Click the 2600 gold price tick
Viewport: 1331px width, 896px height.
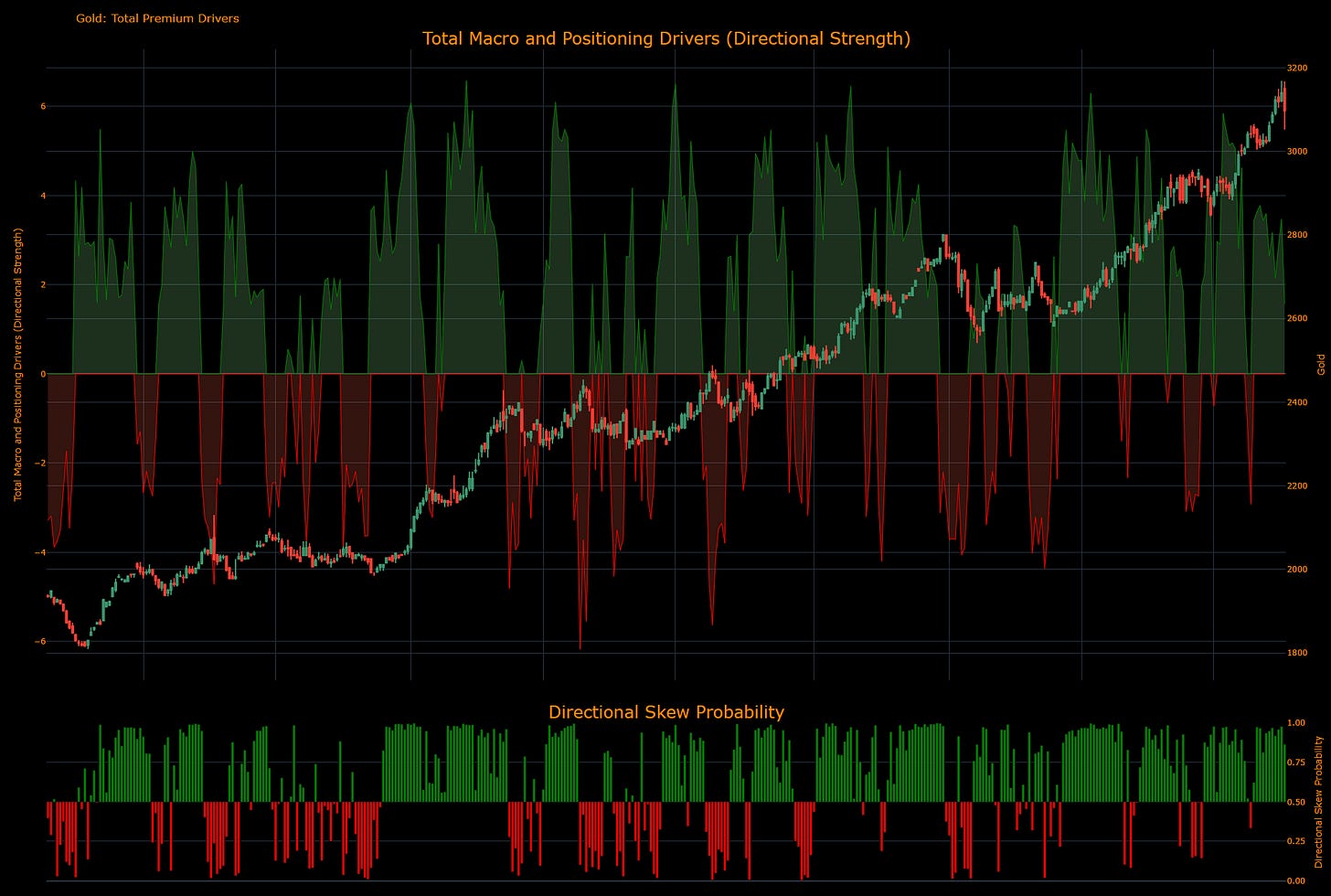pos(1297,318)
